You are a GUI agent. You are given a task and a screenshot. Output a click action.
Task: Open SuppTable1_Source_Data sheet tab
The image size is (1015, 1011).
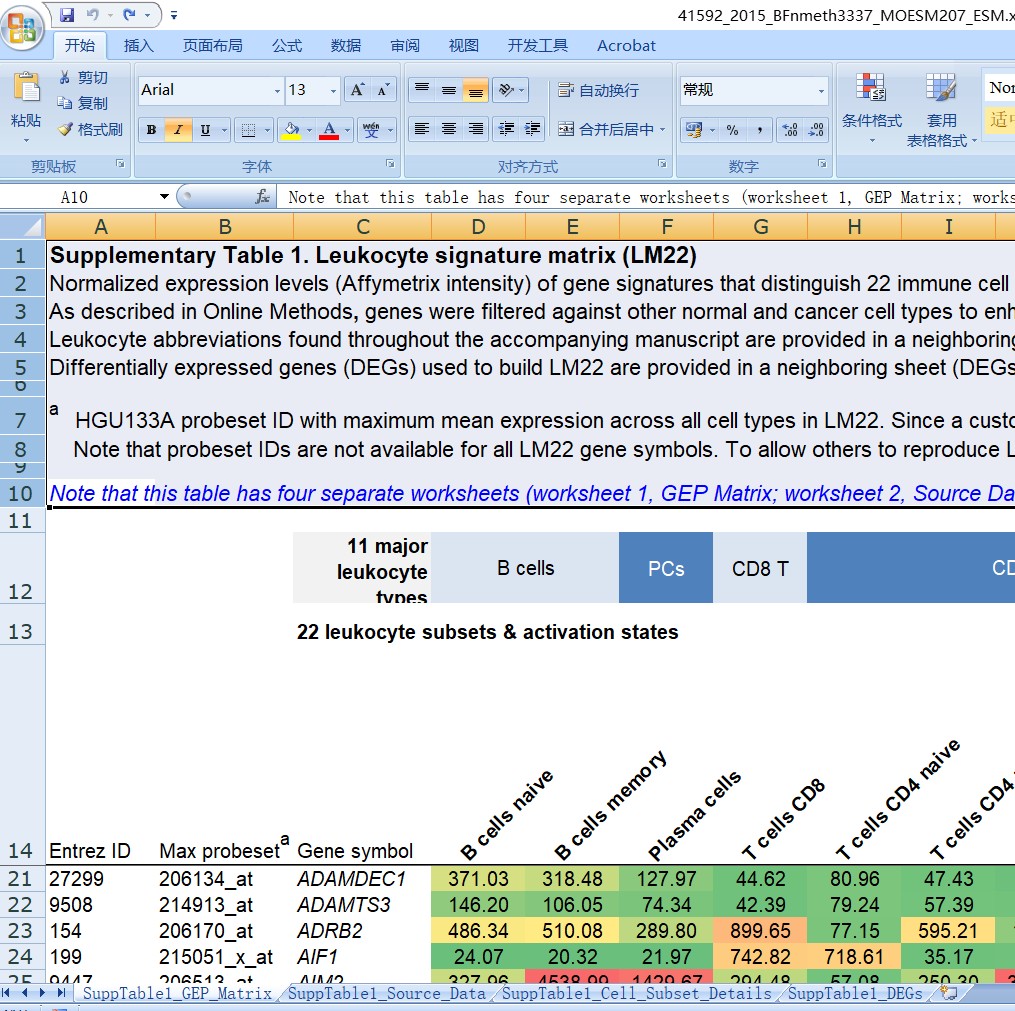pos(386,993)
